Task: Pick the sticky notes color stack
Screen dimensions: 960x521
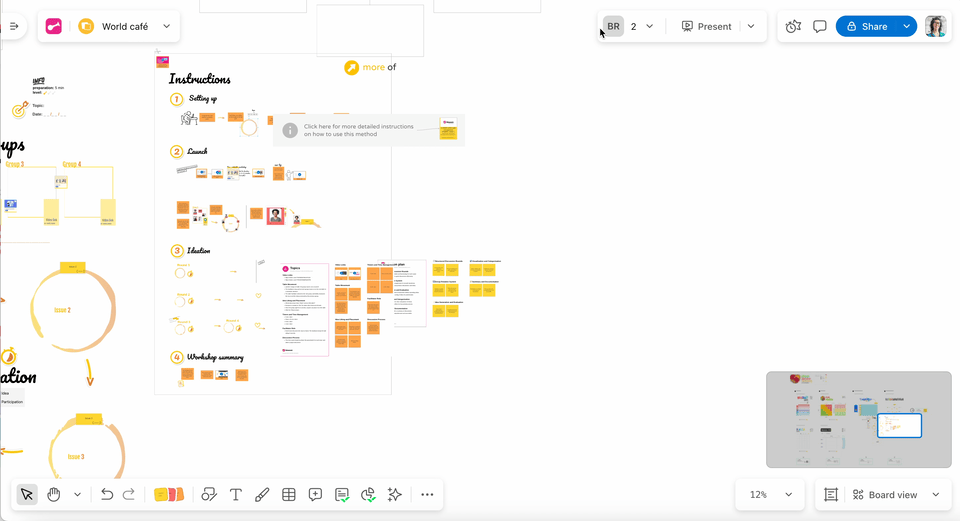Action: click(x=169, y=494)
